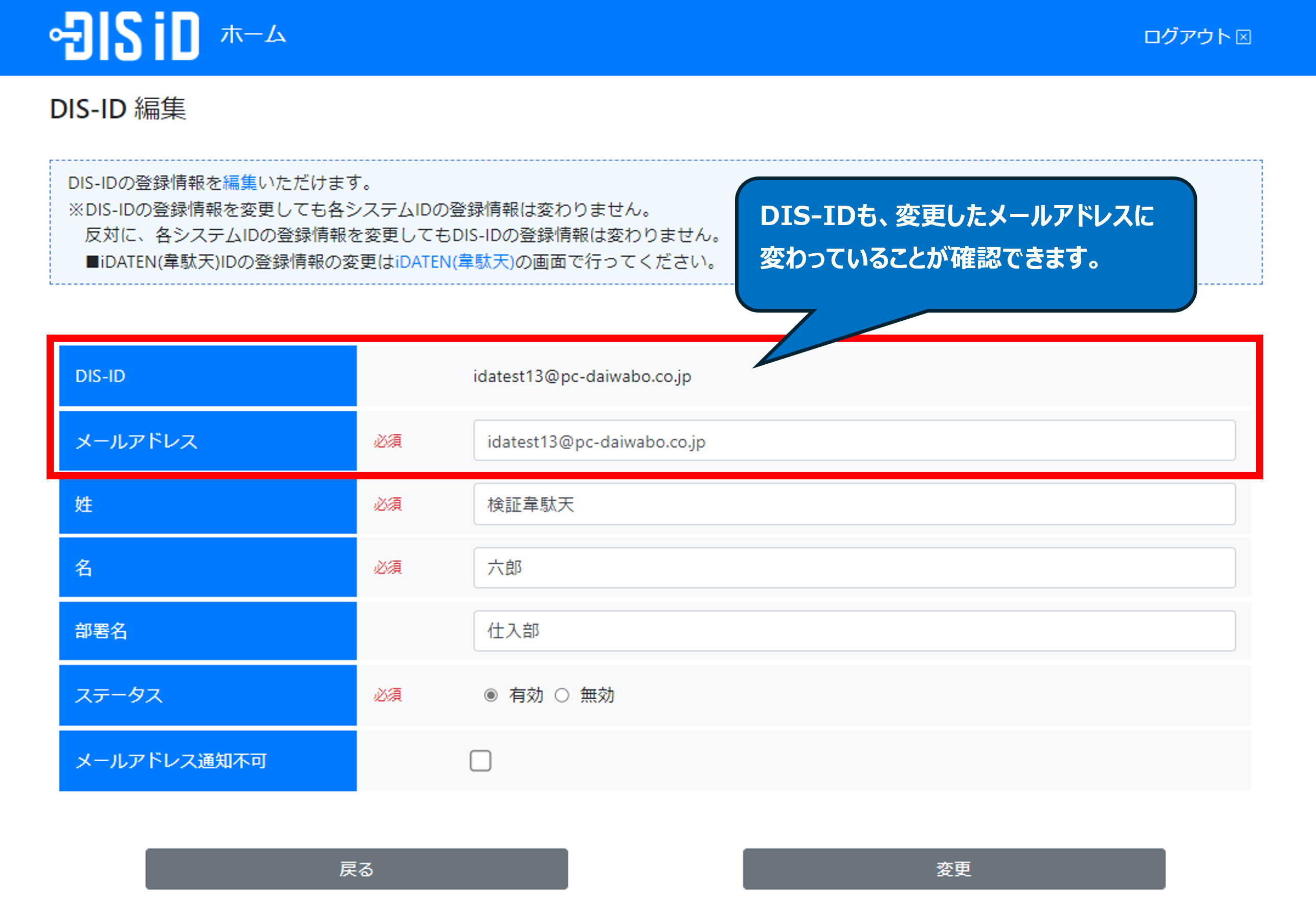Select the 有効 radio button
This screenshot has width=1316, height=906.
coord(491,695)
